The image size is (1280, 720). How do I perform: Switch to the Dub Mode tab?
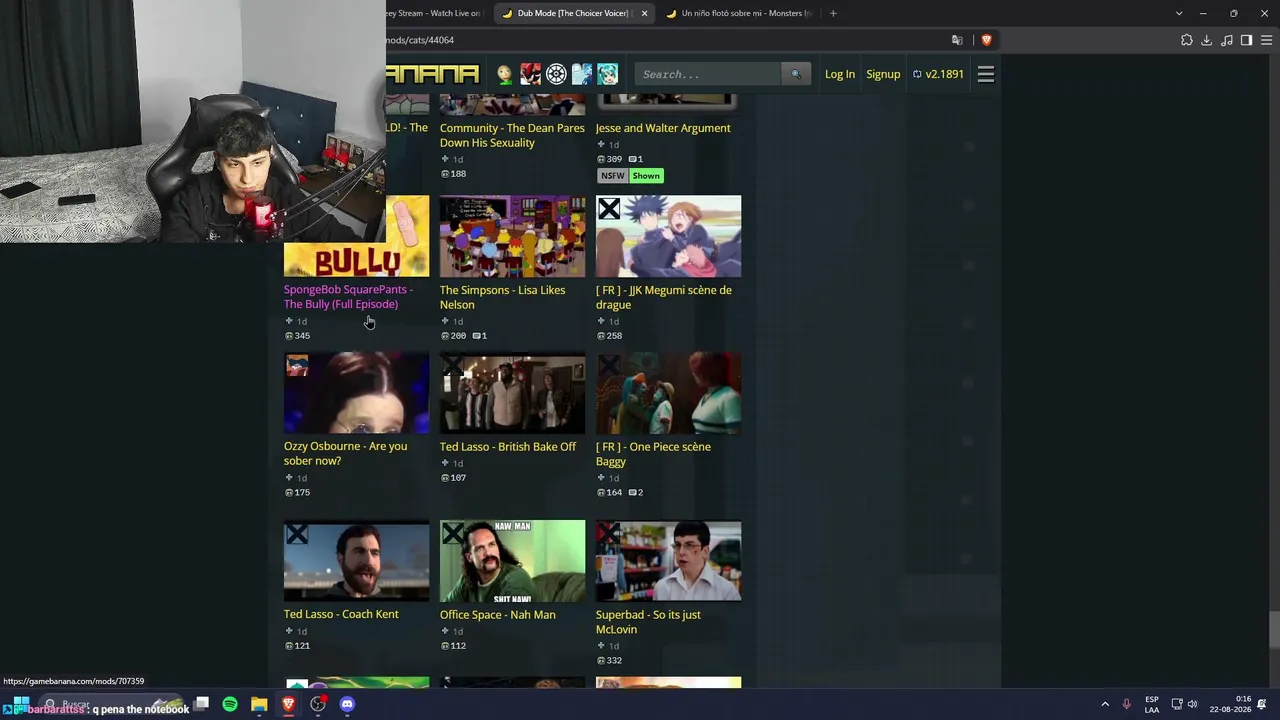572,13
